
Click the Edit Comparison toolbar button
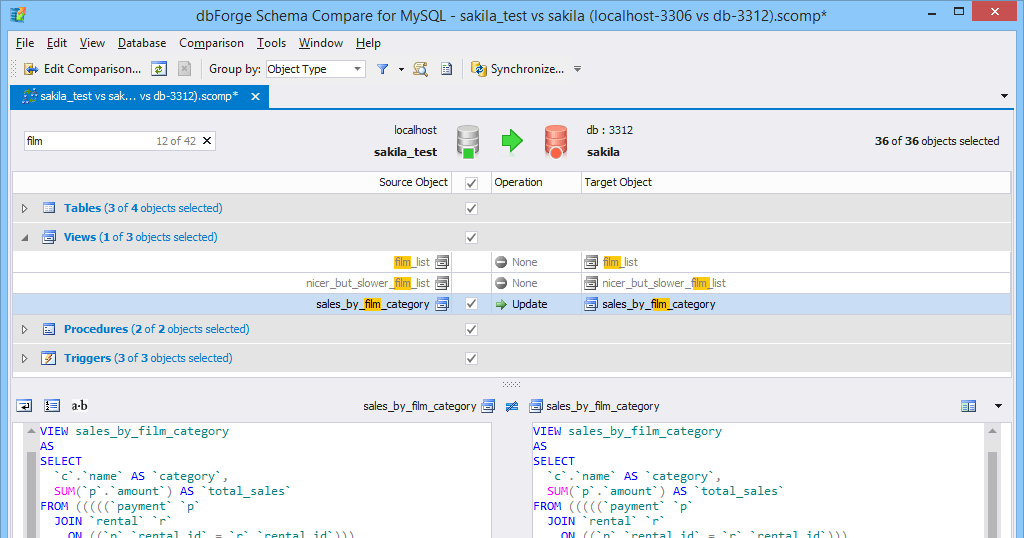82,69
